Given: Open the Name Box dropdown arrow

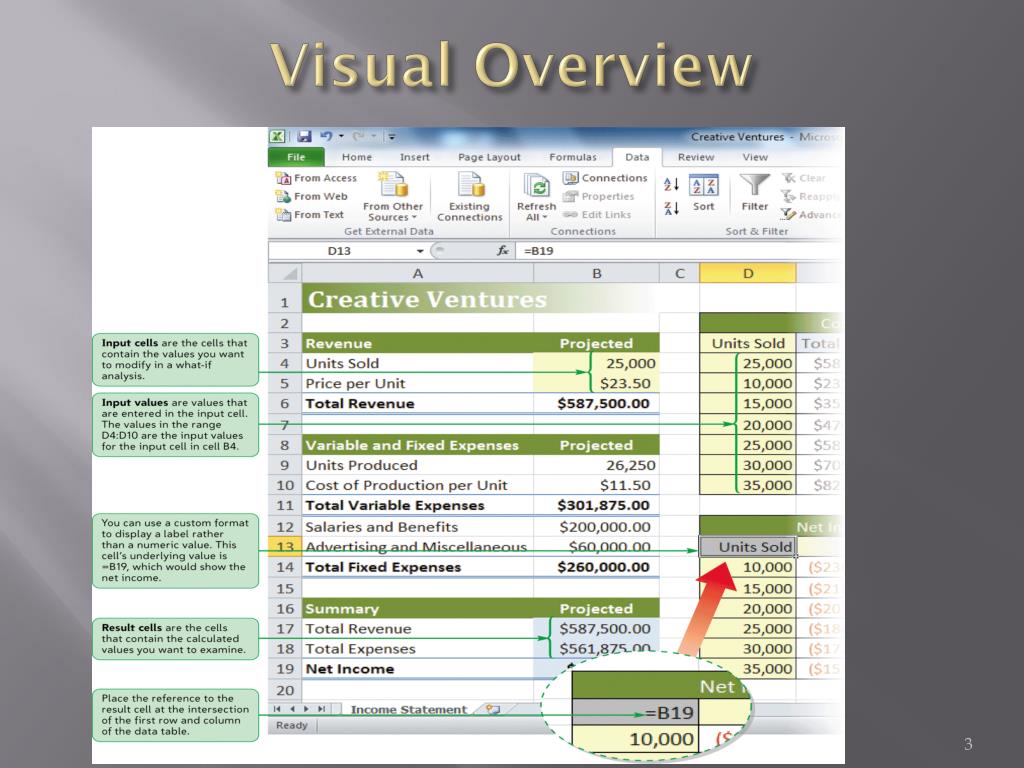Looking at the screenshot, I should pyautogui.click(x=420, y=251).
